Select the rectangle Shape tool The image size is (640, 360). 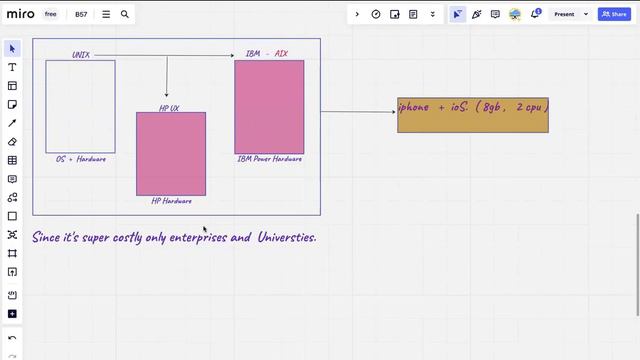pos(12,216)
